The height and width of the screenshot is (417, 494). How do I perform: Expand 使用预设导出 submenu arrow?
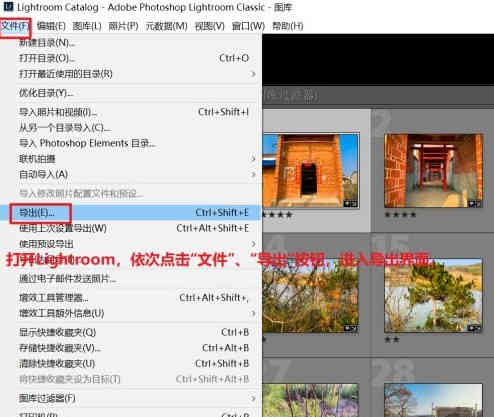[253, 244]
